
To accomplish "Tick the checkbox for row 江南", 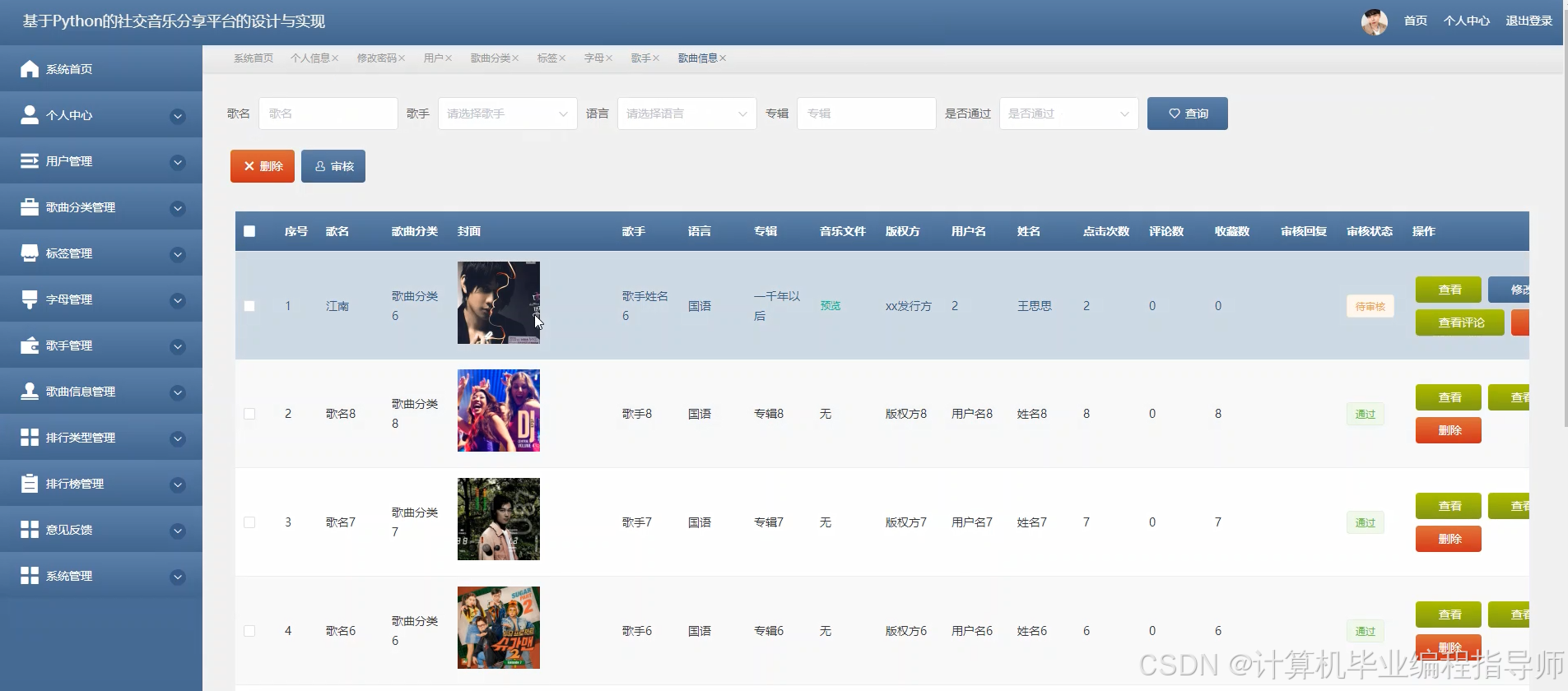I will (249, 306).
